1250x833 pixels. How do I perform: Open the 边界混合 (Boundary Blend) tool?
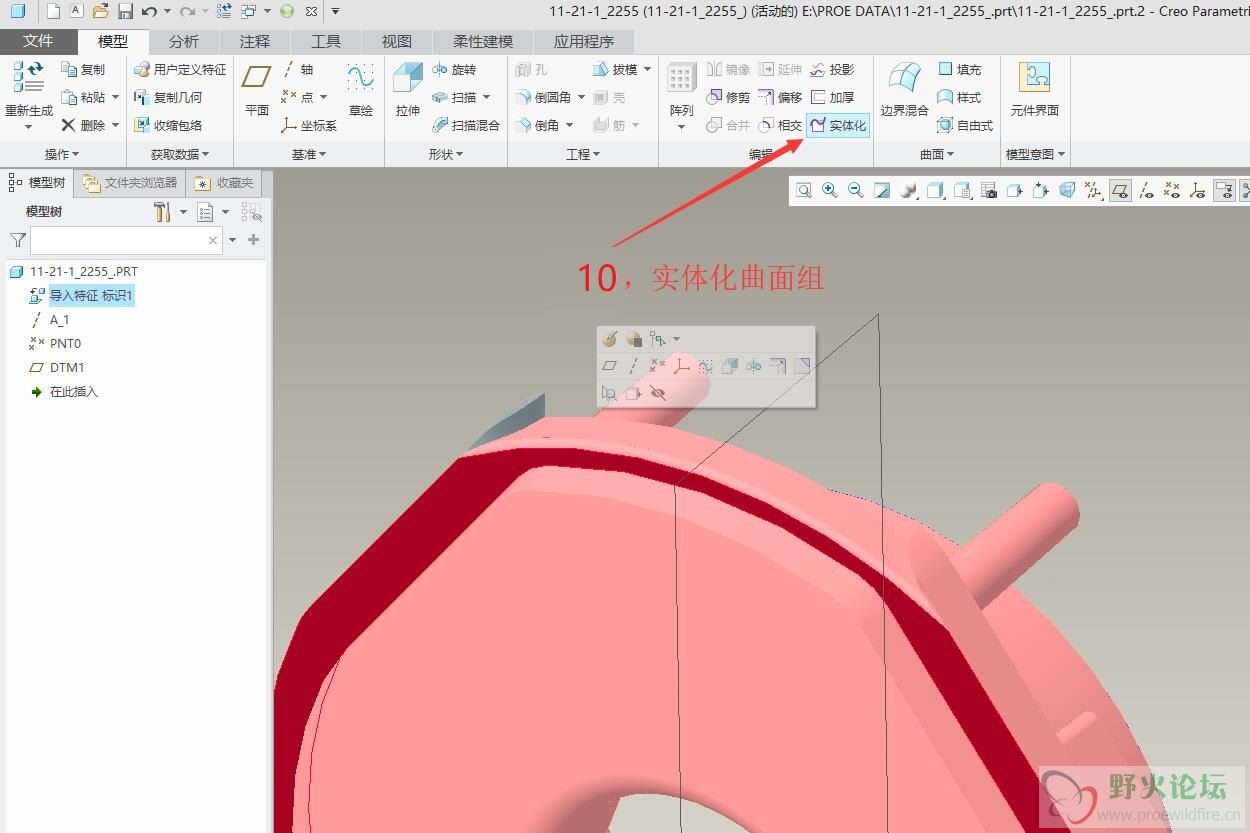tap(904, 90)
